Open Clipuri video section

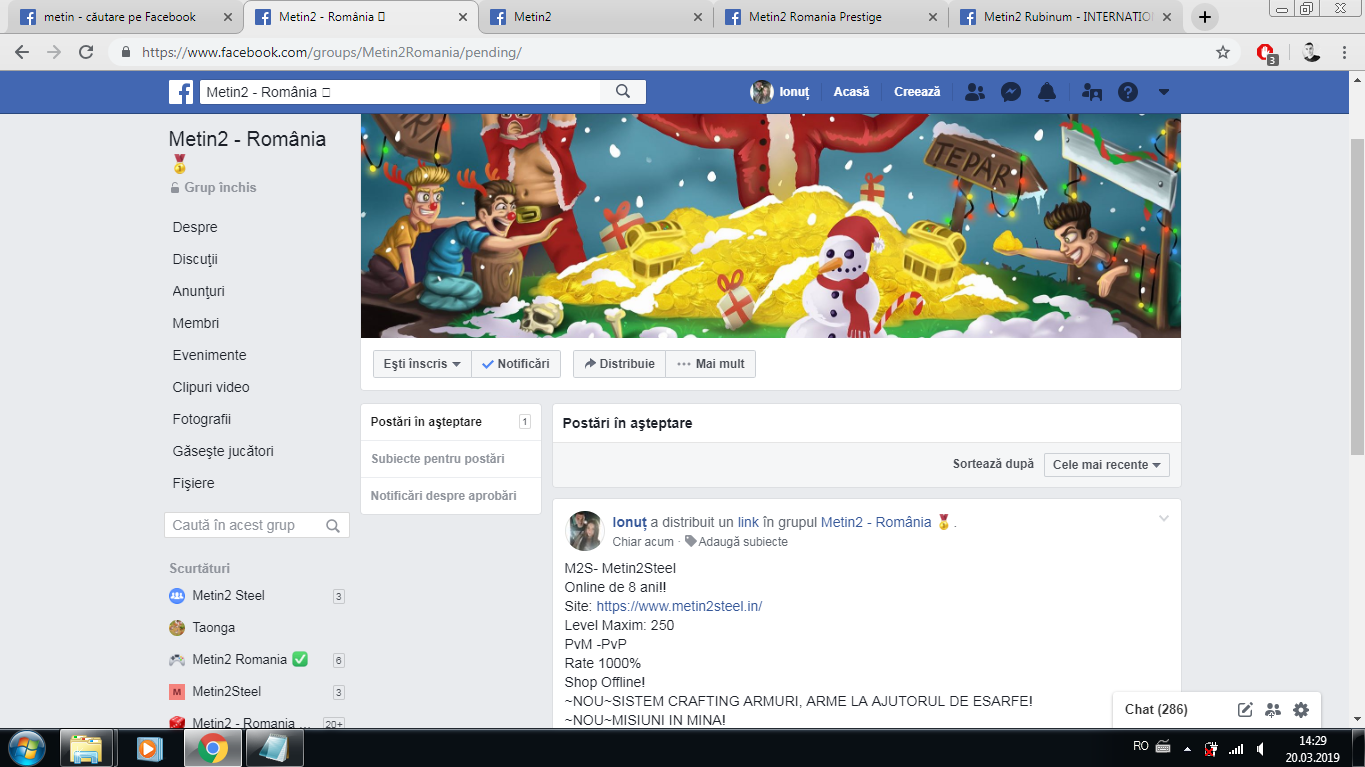tap(211, 387)
